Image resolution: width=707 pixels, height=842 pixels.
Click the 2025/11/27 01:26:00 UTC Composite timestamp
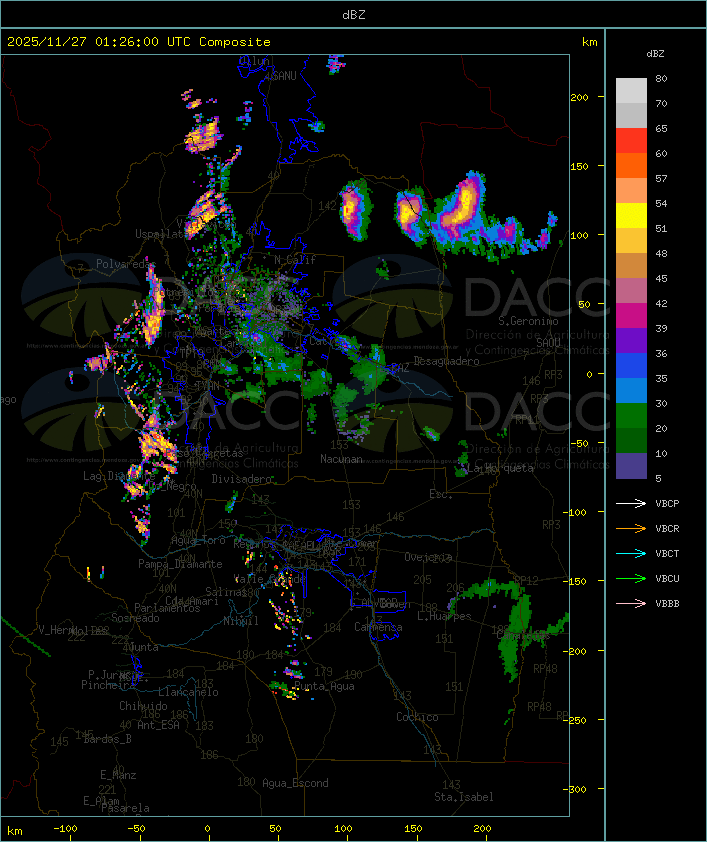(139, 42)
